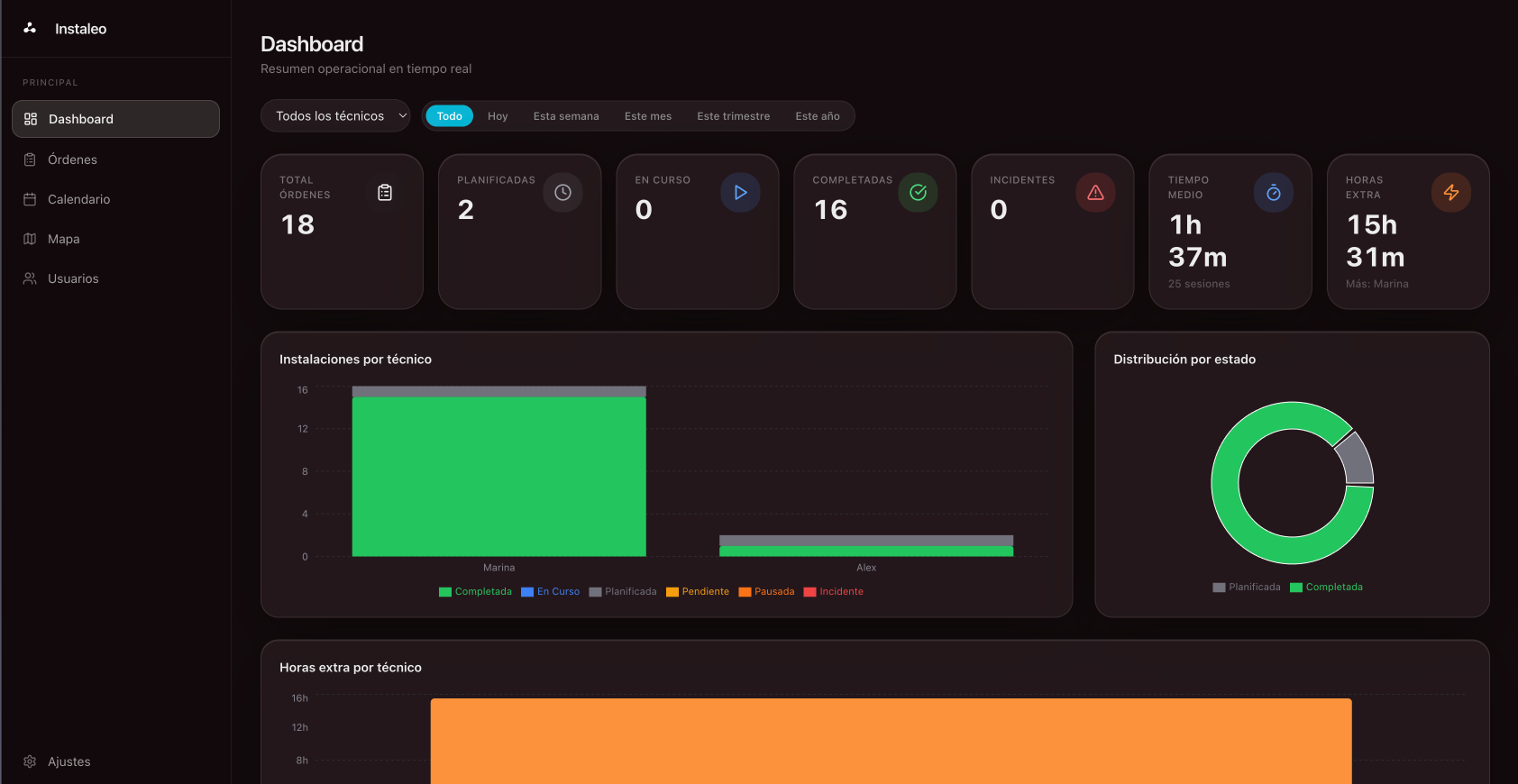This screenshot has width=1518, height=784.
Task: Toggle Pausada legend in bar chart
Action: click(766, 592)
